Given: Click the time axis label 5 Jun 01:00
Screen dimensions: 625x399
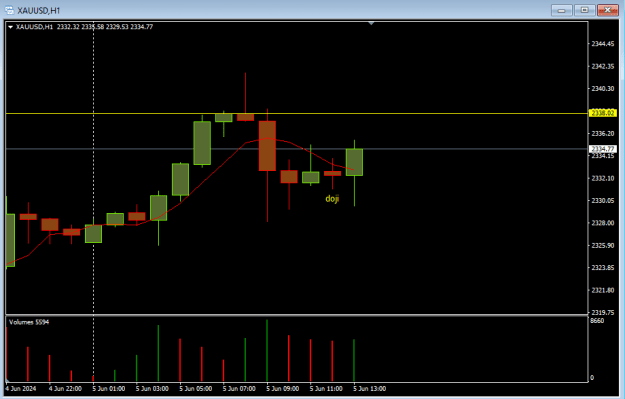Looking at the screenshot, I should click(x=108, y=389).
